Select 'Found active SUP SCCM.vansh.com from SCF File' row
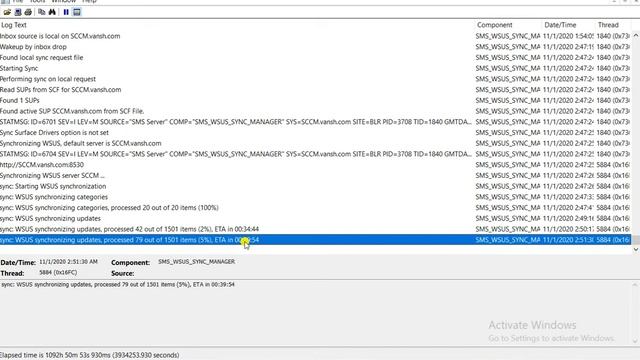 tap(316, 111)
